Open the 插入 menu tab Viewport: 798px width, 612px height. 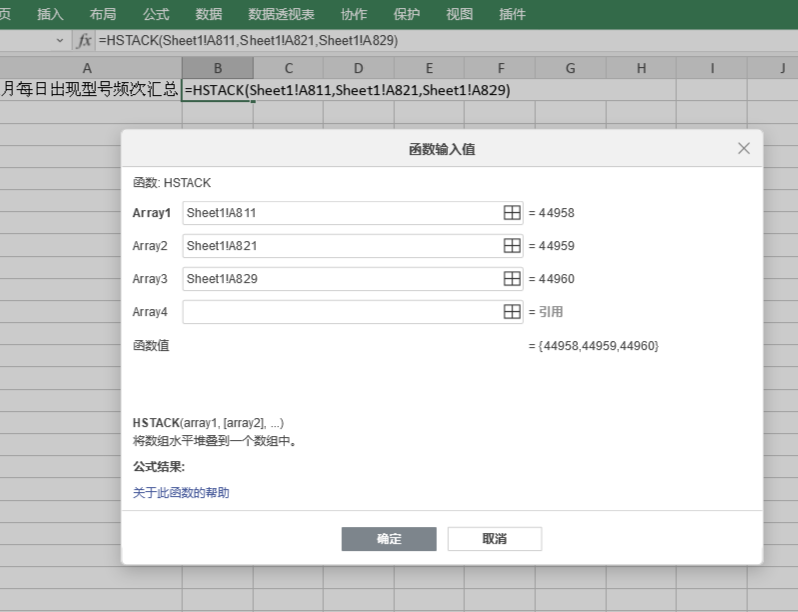click(50, 14)
